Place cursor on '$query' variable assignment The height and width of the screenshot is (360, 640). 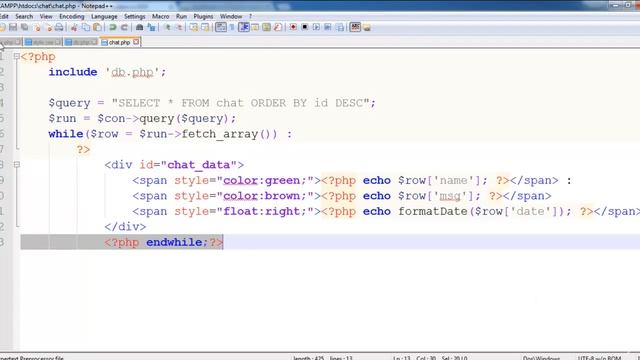[x=69, y=103]
